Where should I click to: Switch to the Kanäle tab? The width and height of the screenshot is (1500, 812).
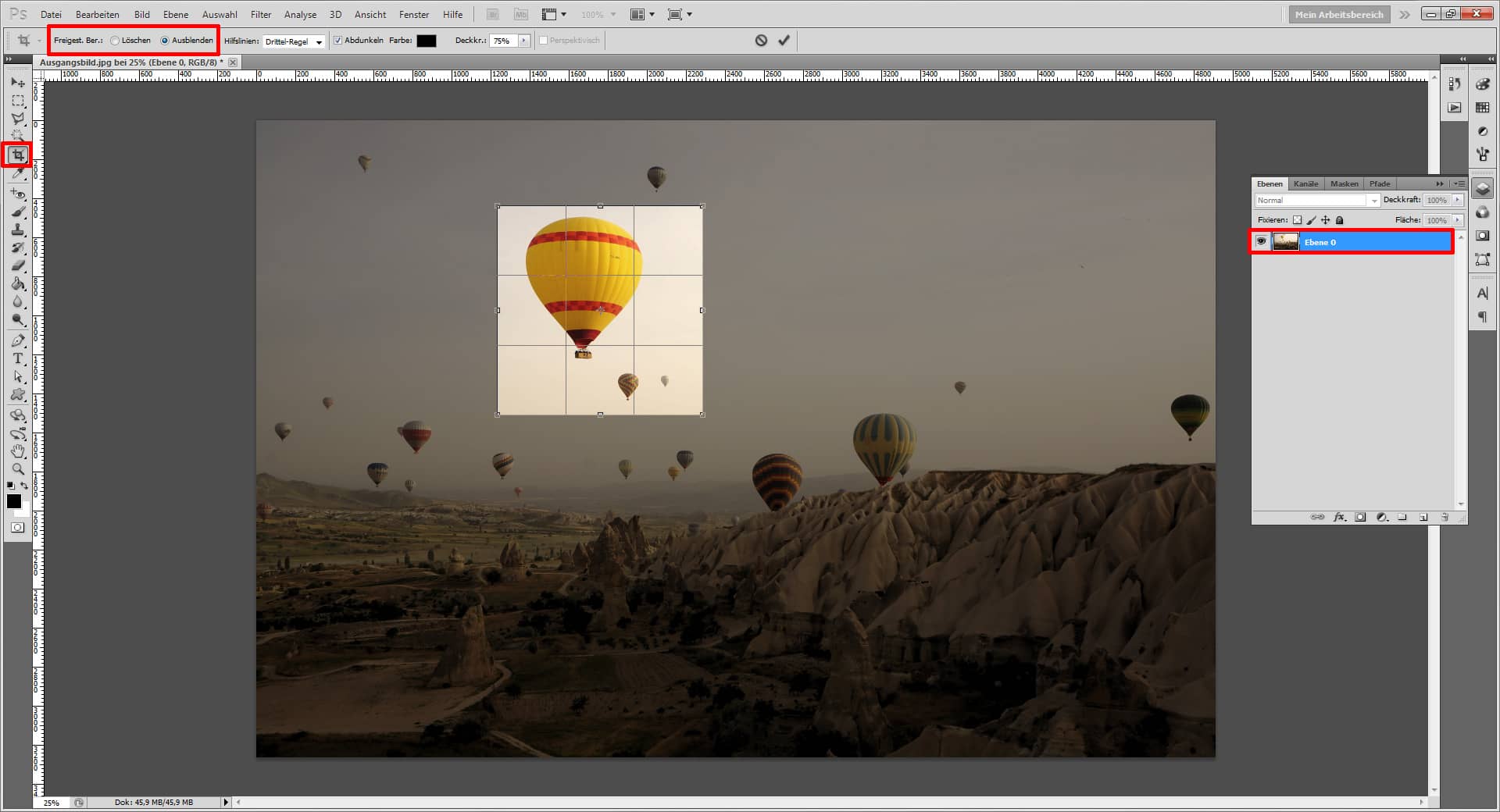1305,183
